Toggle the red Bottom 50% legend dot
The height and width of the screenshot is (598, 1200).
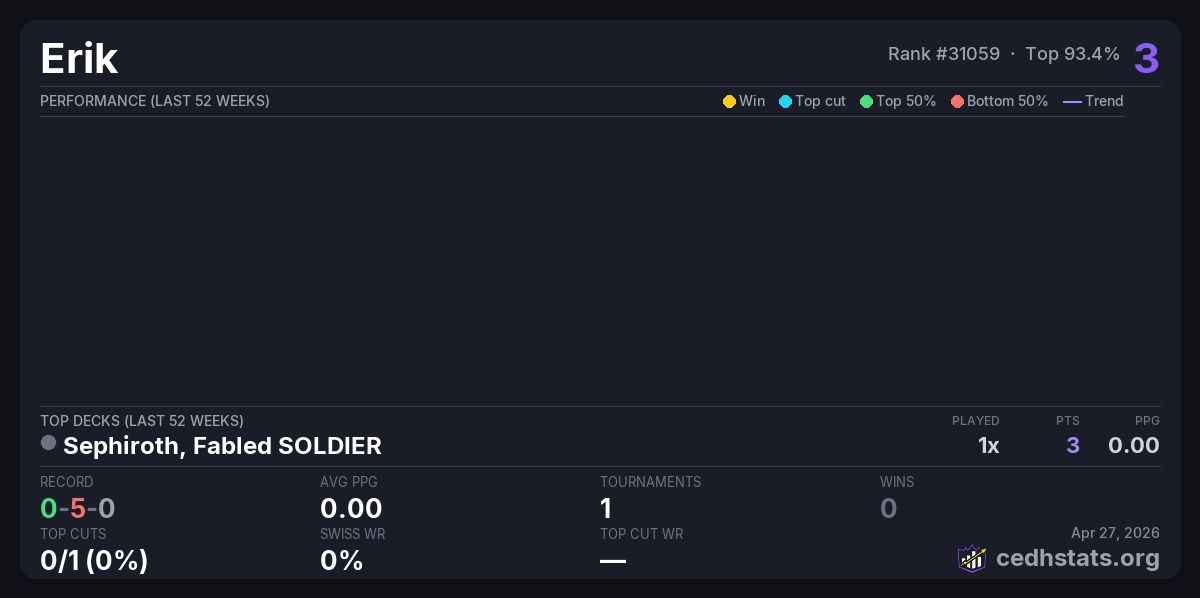click(x=957, y=101)
